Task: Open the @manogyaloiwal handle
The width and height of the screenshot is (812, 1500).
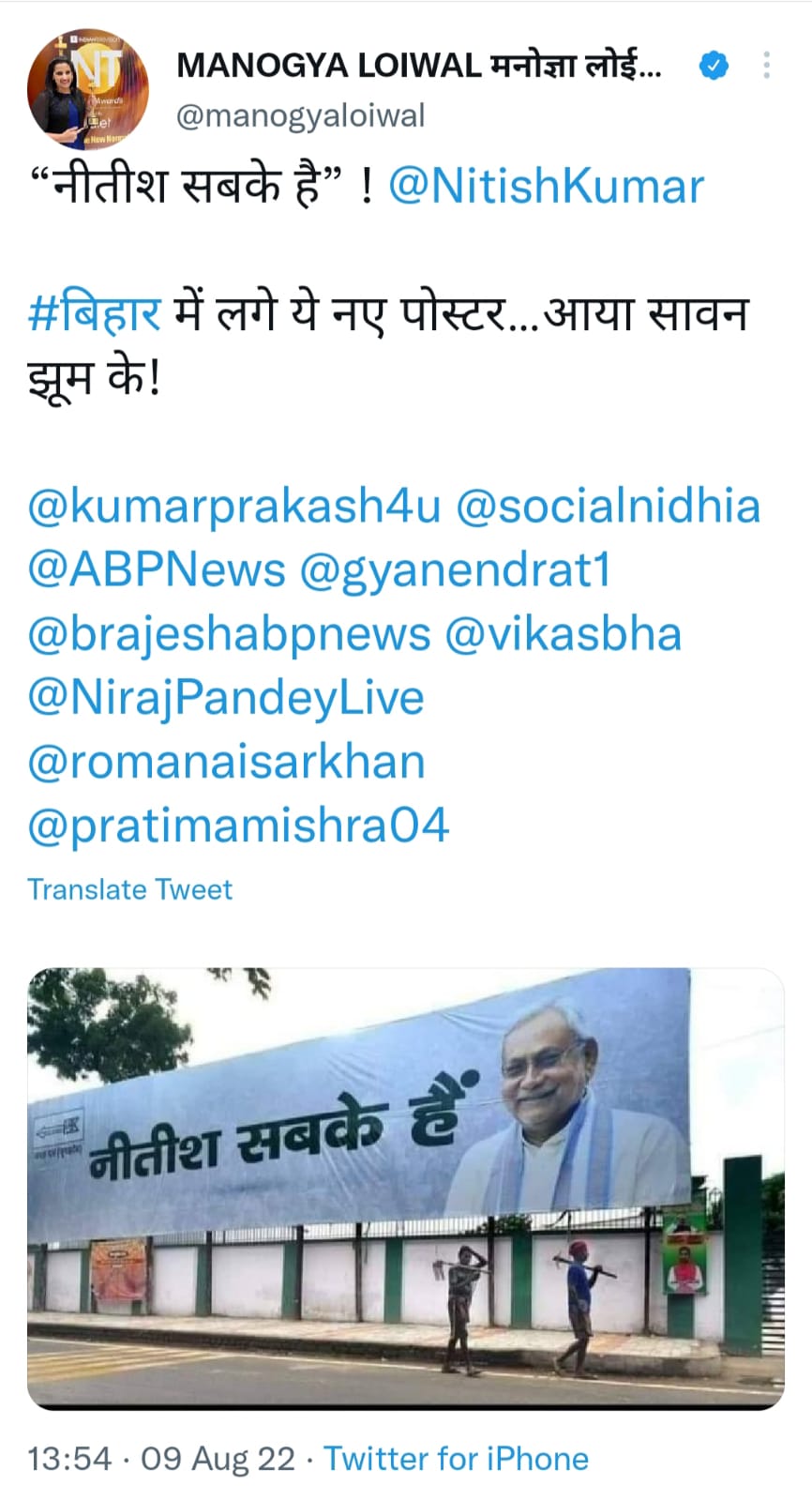Action: point(301,115)
